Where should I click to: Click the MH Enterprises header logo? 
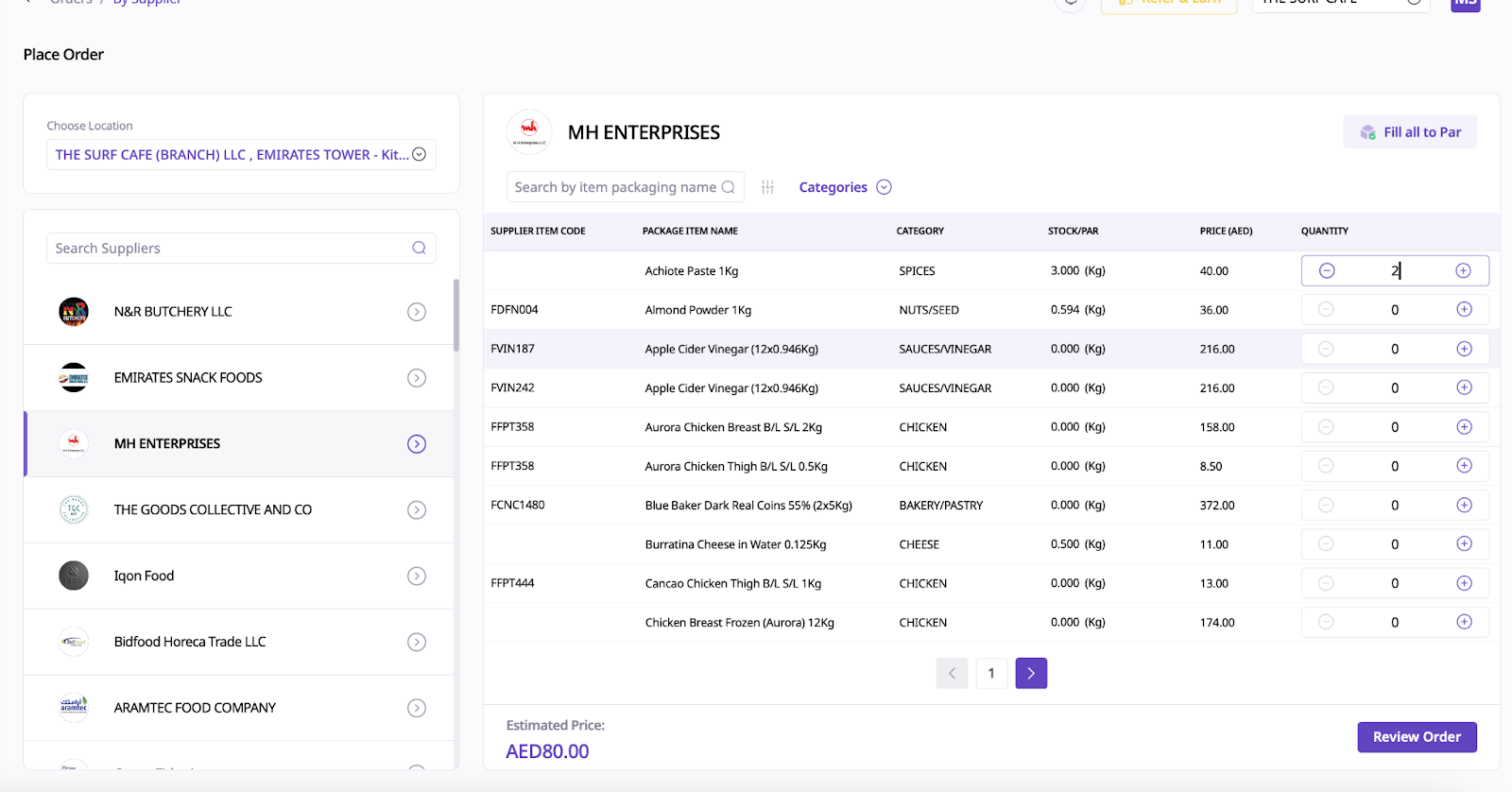pos(529,132)
